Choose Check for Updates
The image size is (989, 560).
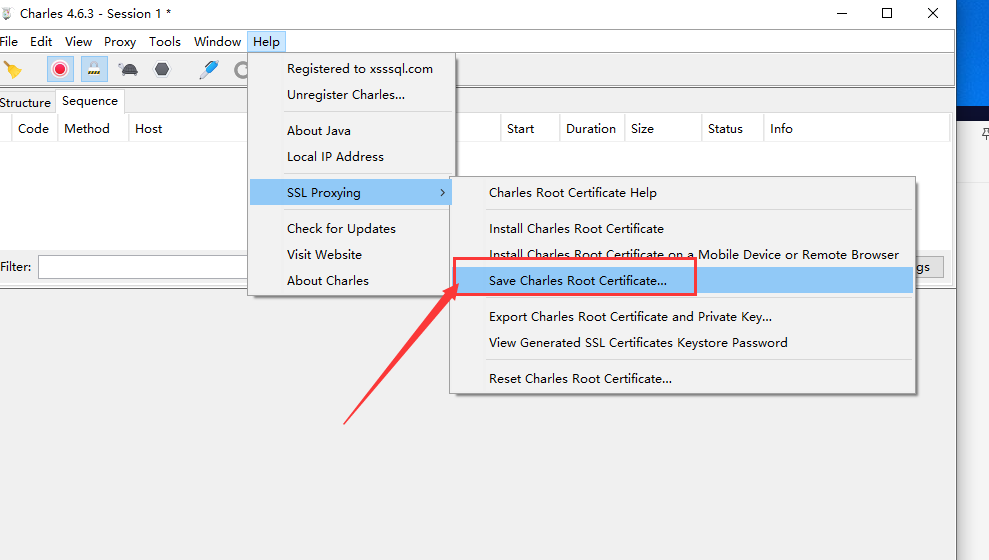341,228
